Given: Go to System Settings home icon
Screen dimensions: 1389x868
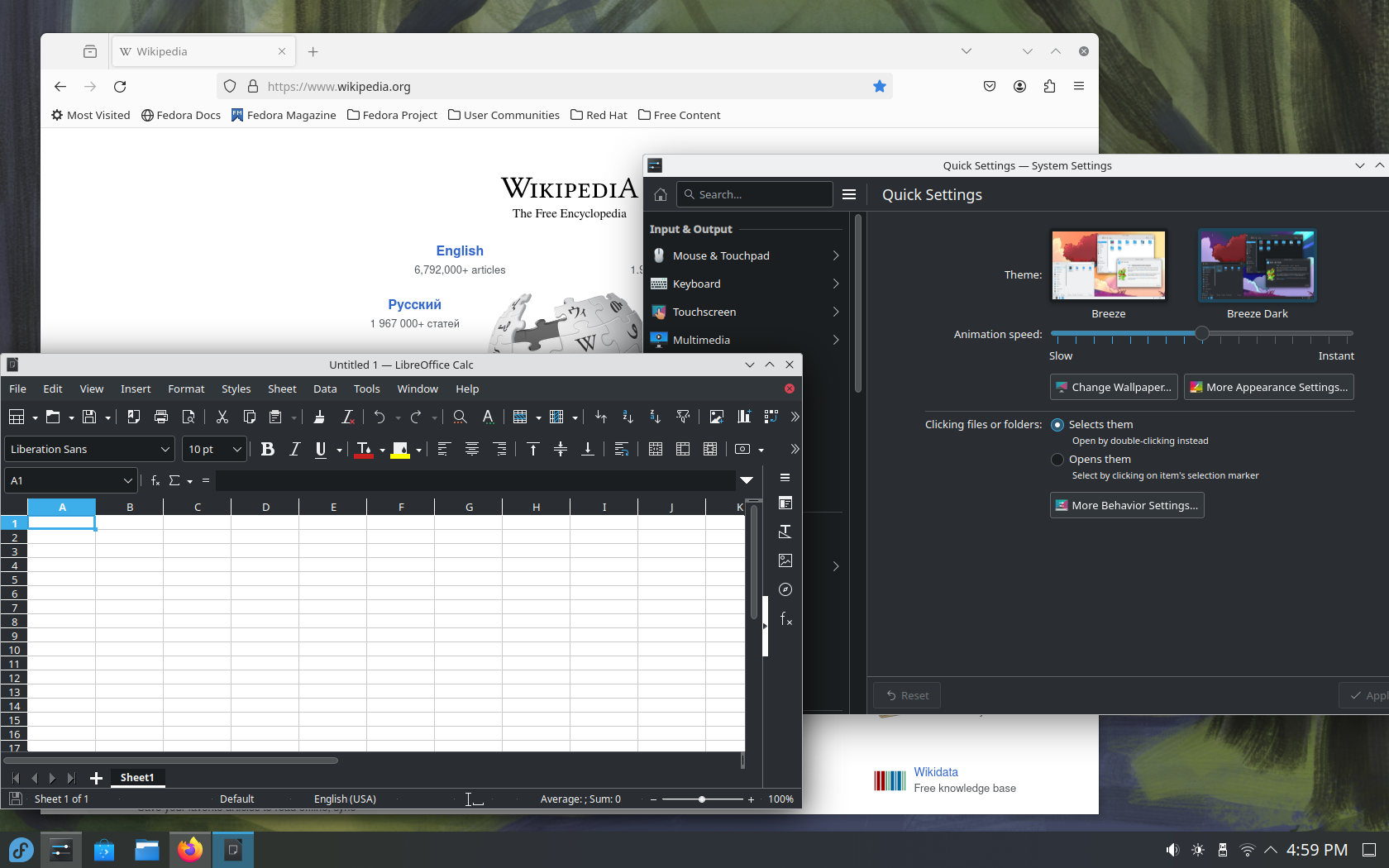Looking at the screenshot, I should coord(661,194).
